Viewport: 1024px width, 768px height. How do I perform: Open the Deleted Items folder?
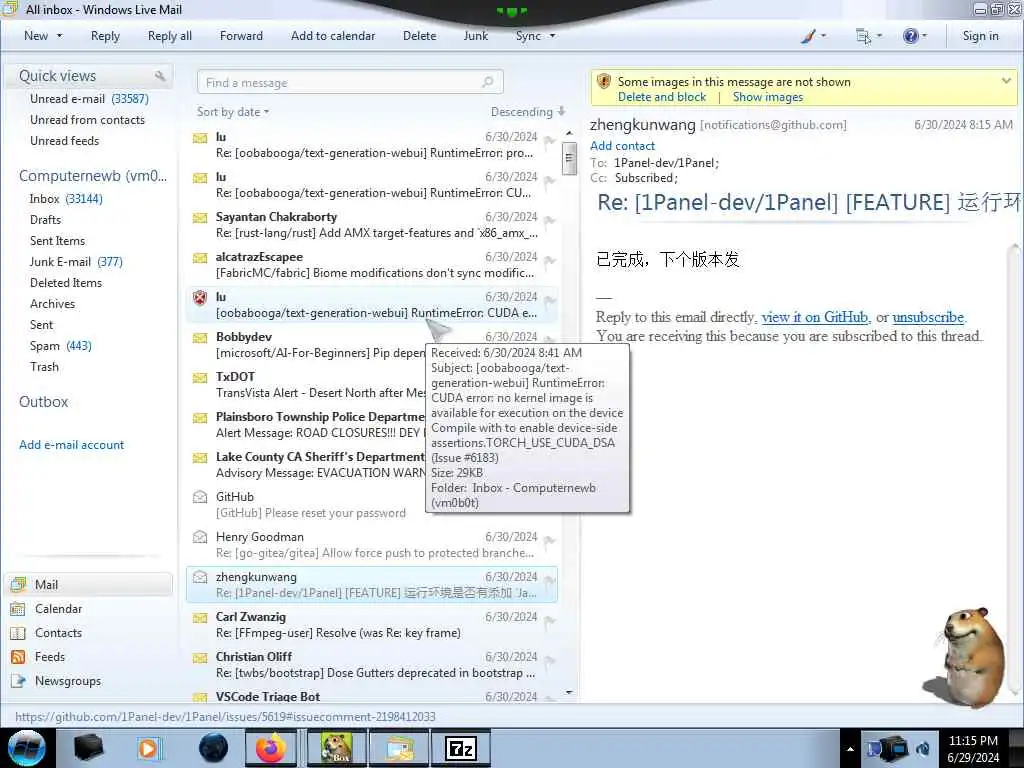tap(66, 282)
